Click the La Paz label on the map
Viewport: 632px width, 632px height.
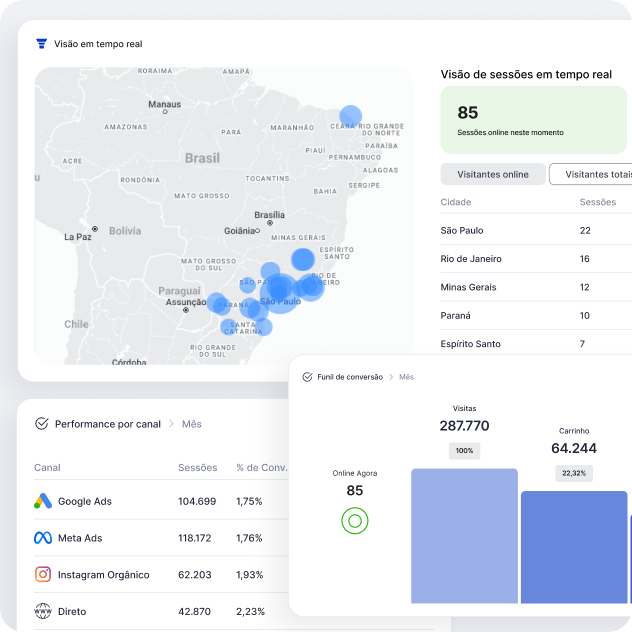[78, 237]
